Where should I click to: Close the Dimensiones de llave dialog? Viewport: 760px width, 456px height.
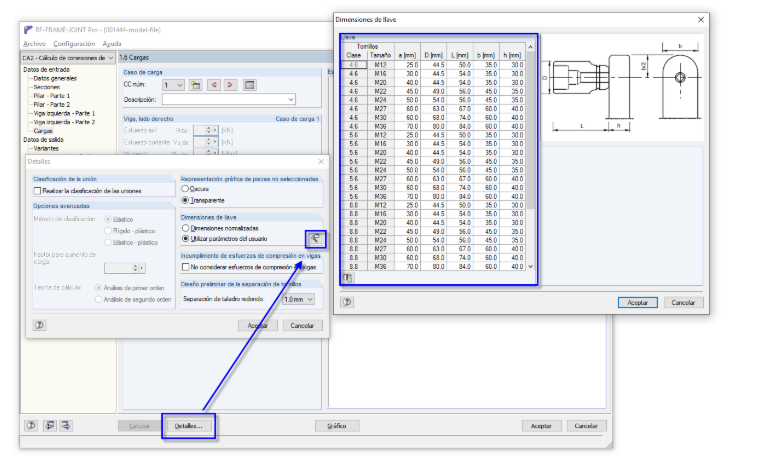[x=701, y=20]
